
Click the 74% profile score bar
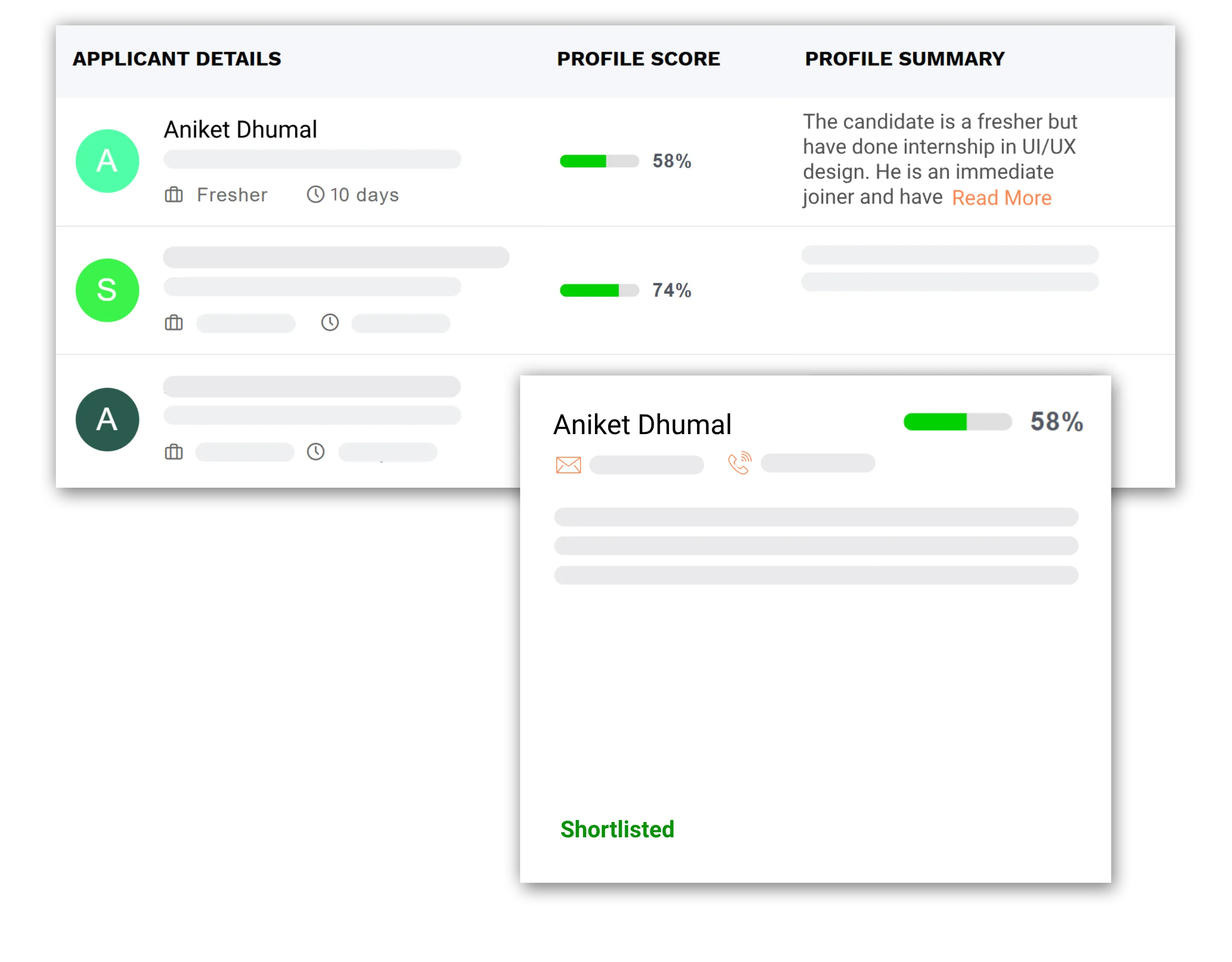pos(599,290)
